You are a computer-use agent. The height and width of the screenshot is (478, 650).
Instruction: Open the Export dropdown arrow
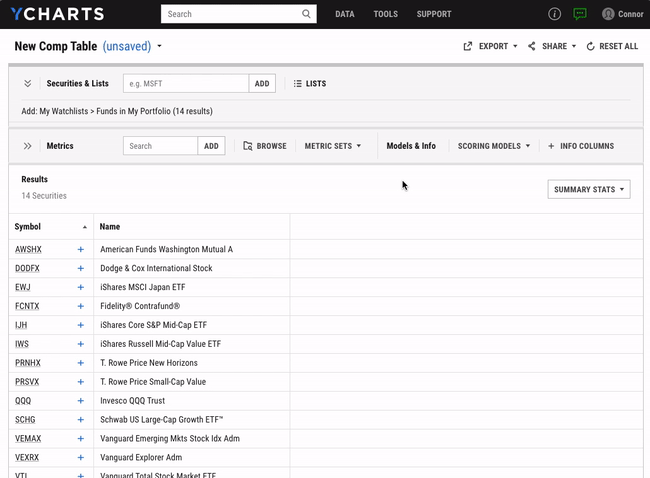515,46
